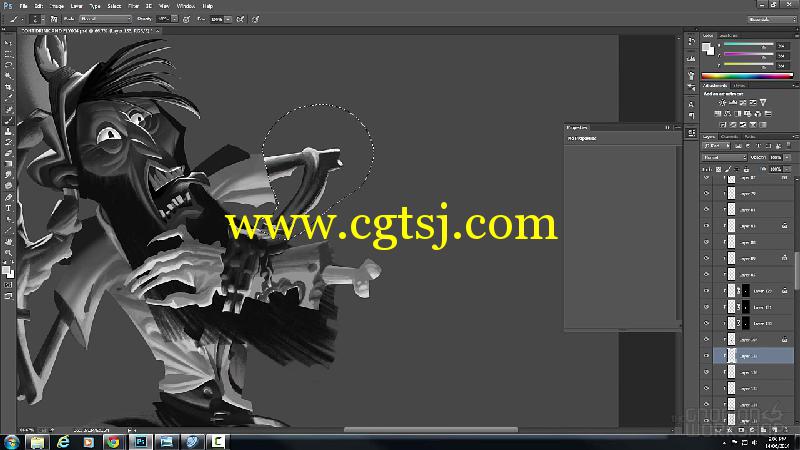Add a Vibrance adjustment

tap(763, 103)
